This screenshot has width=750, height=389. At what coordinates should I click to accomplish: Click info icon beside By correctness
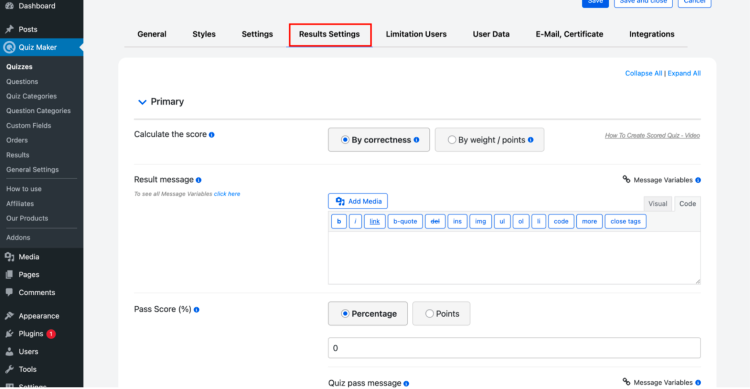pos(416,140)
